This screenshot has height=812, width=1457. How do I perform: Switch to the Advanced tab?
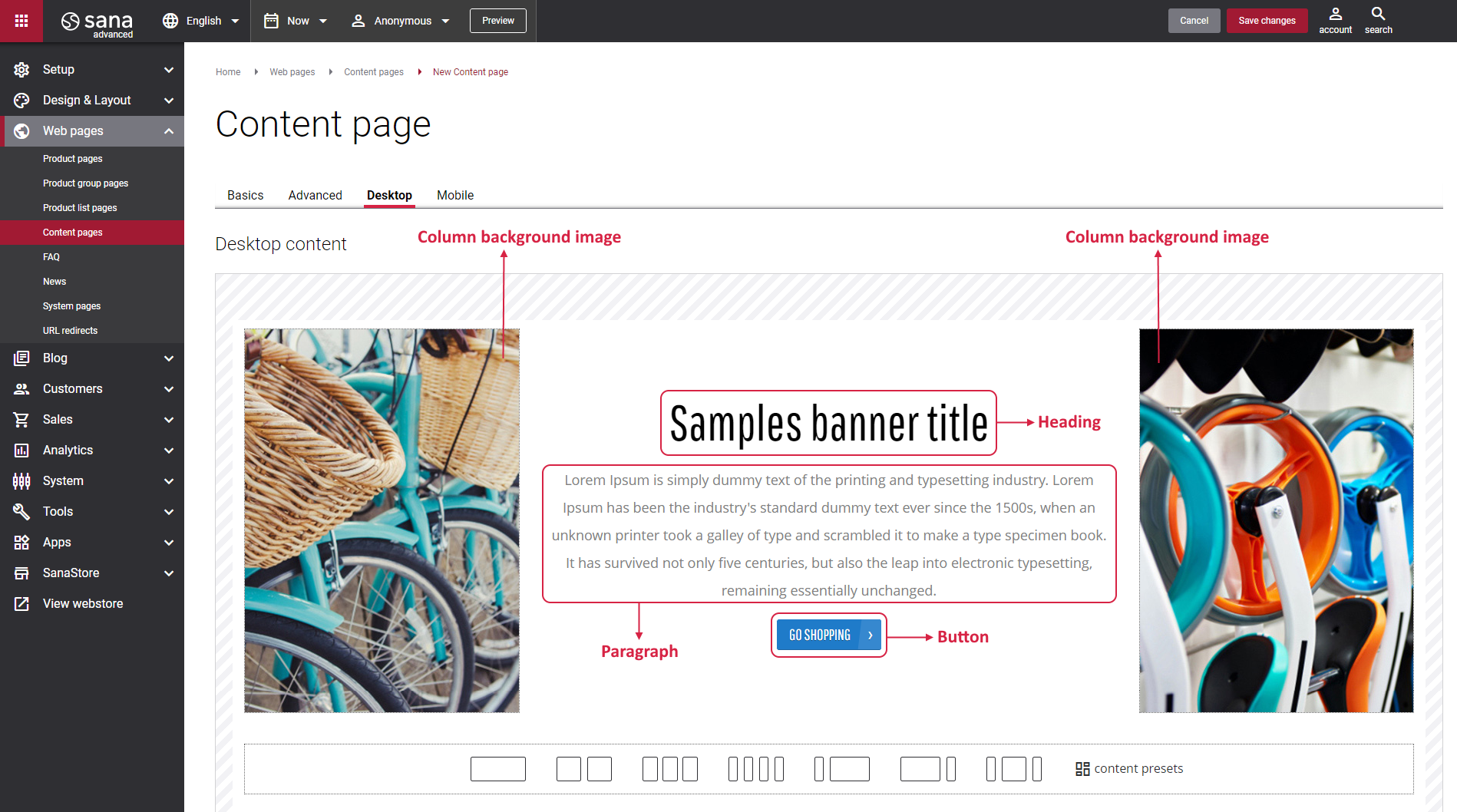tap(315, 195)
